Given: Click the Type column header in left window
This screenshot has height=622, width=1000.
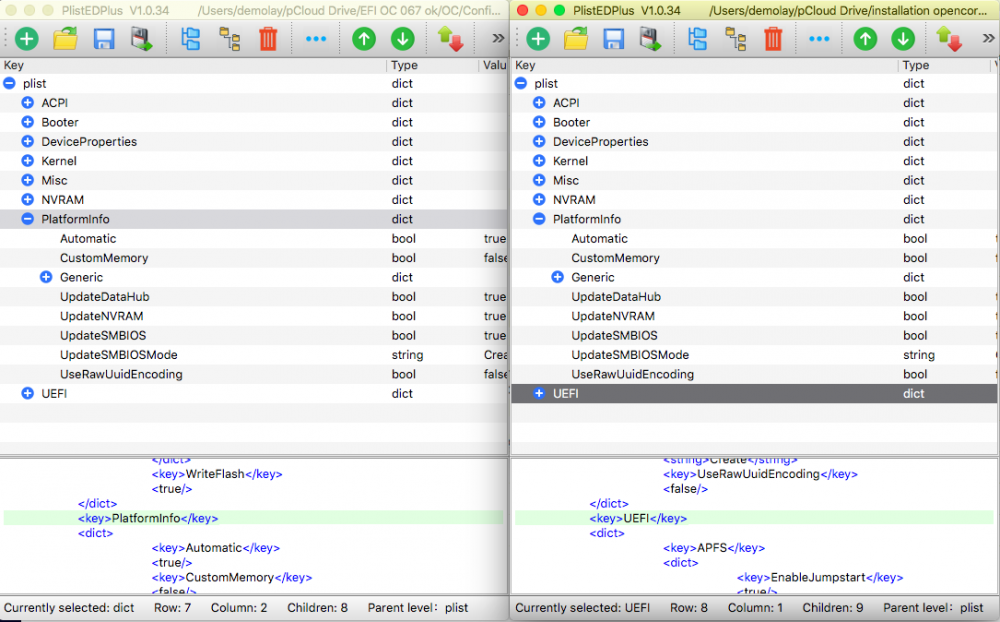Looking at the screenshot, I should click(432, 65).
